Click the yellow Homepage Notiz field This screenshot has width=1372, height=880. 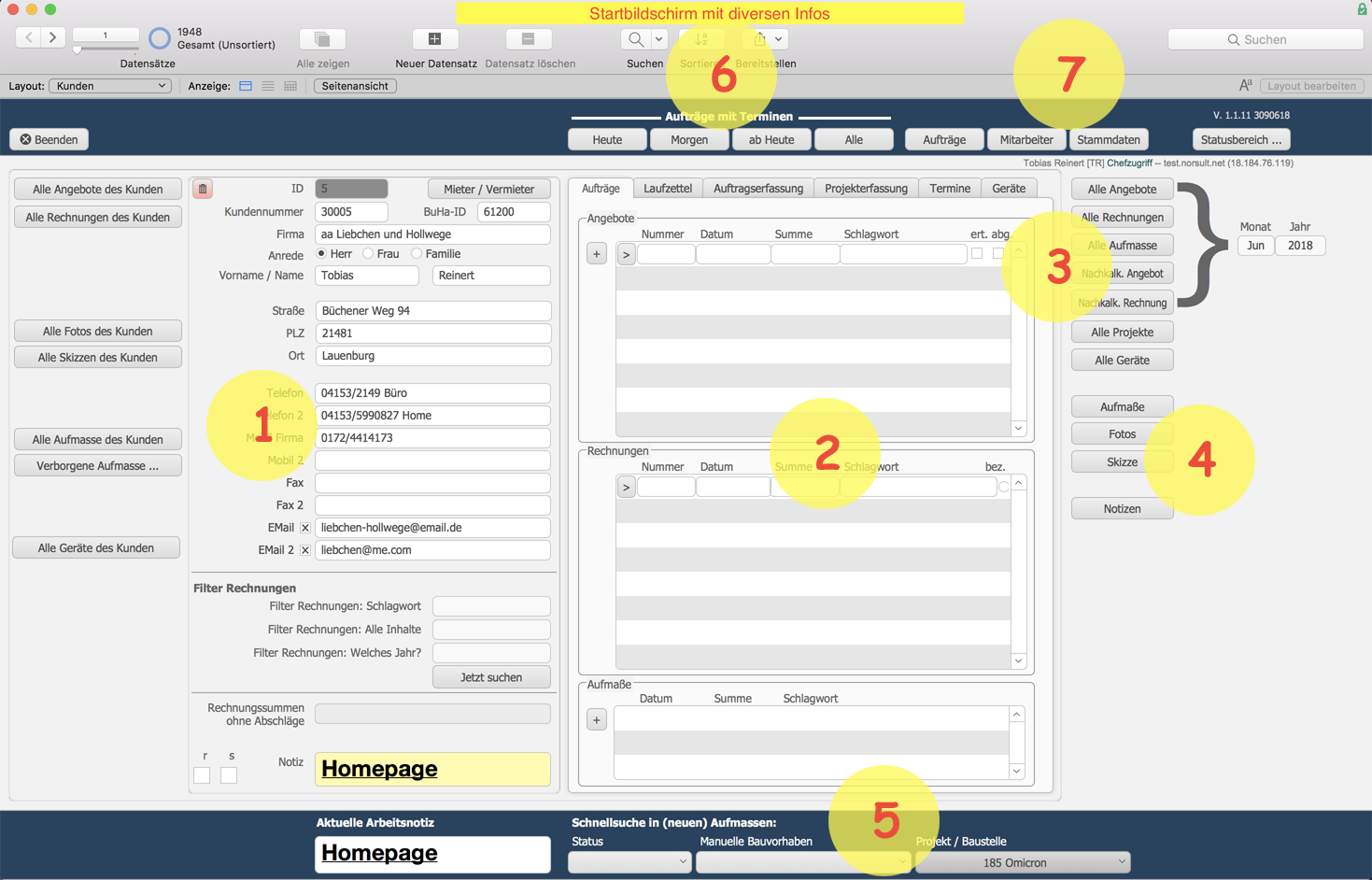432,769
